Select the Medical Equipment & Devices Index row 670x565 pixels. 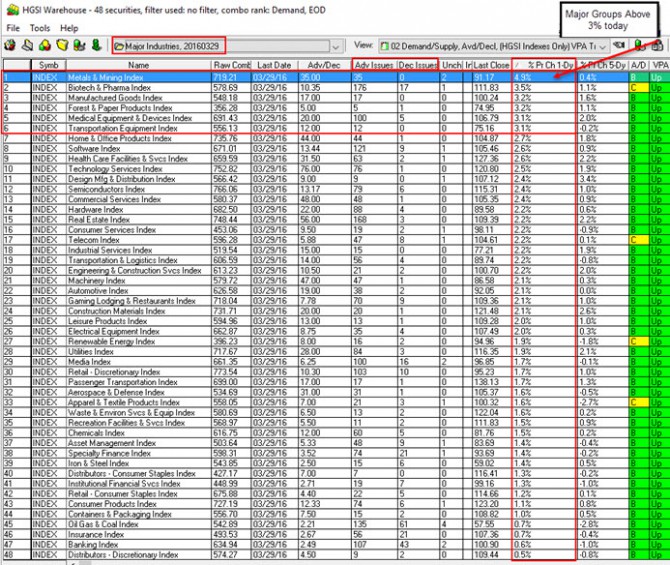[x=336, y=118]
